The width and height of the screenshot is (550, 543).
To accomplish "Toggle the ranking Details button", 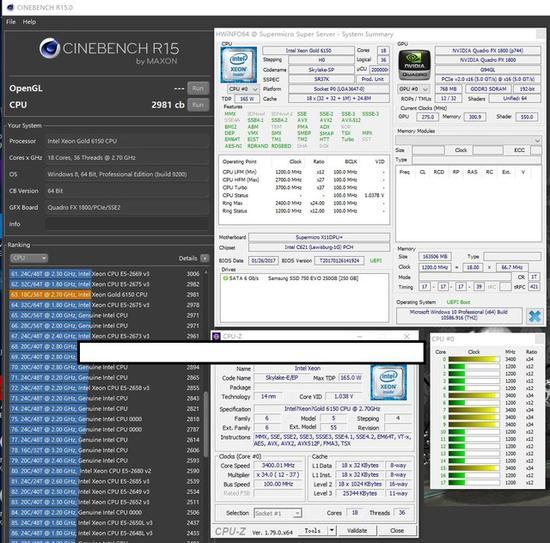I will click(204, 258).
